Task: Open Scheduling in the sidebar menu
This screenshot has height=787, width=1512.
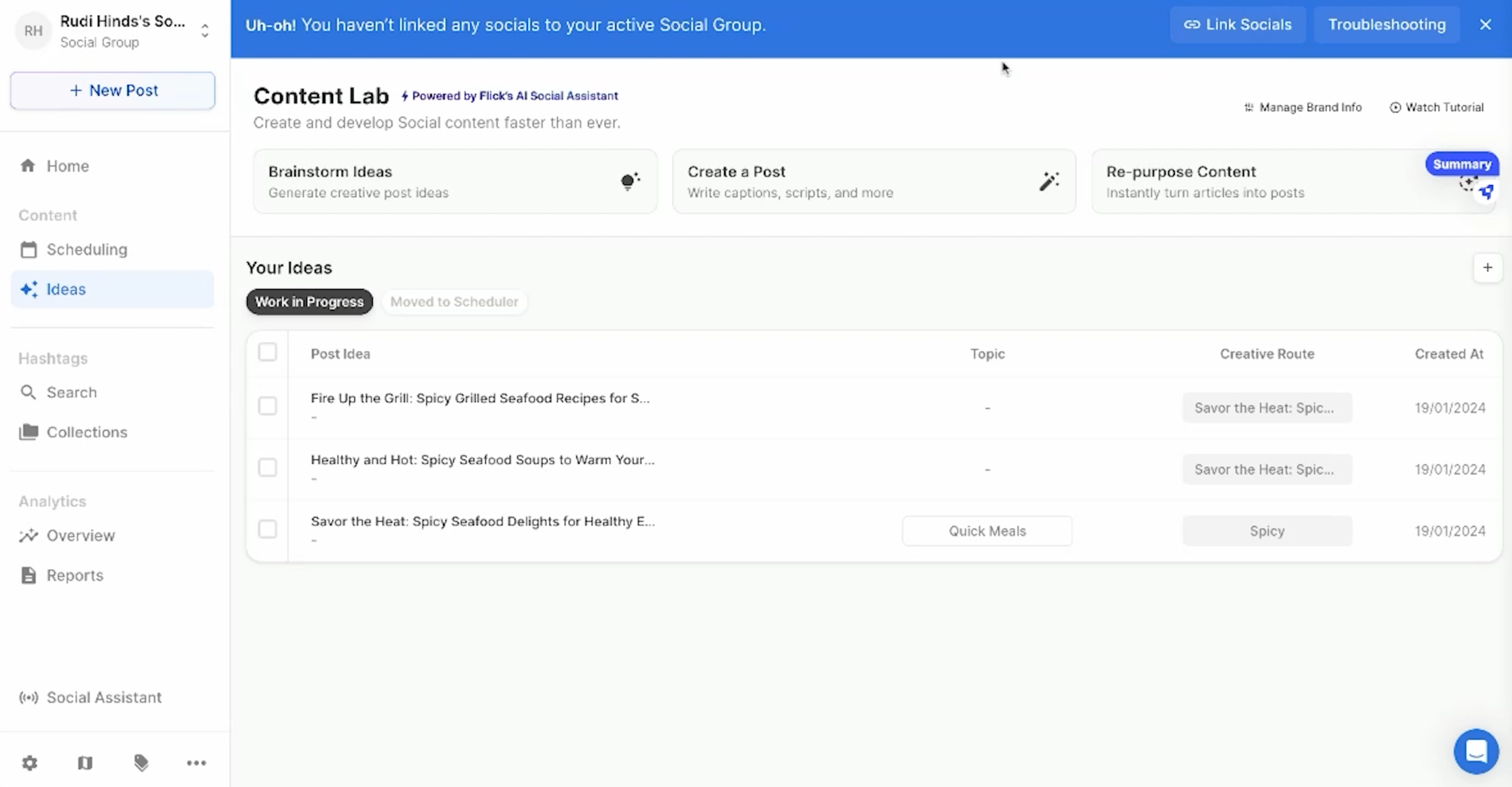Action: (87, 249)
